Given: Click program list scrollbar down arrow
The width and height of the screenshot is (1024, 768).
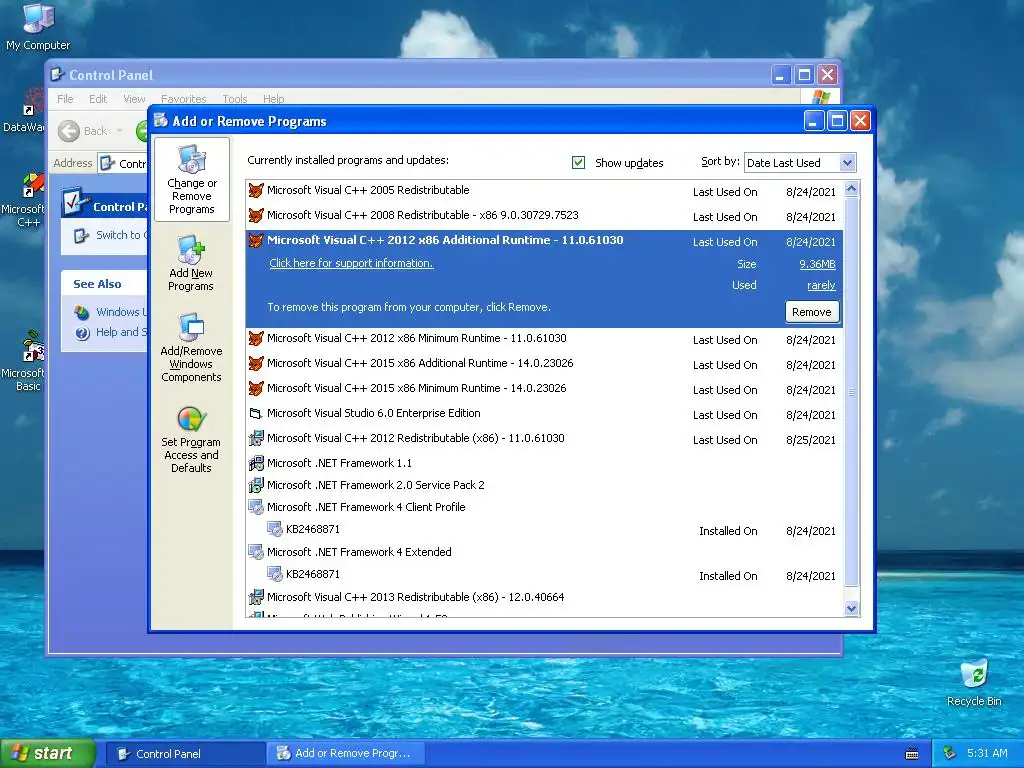Looking at the screenshot, I should point(852,609).
